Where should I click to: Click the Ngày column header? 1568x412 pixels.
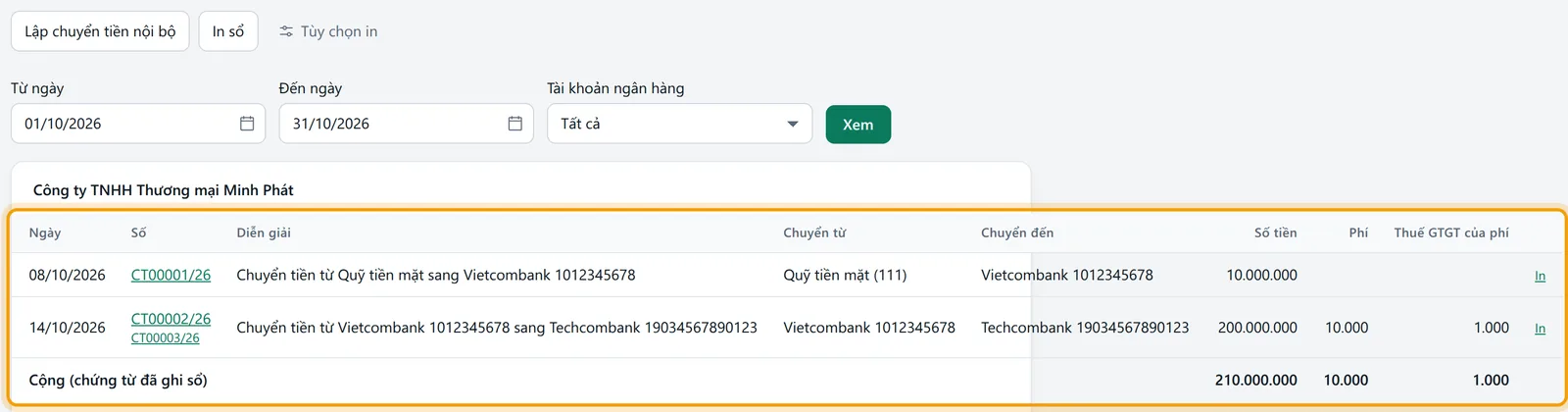click(x=45, y=232)
